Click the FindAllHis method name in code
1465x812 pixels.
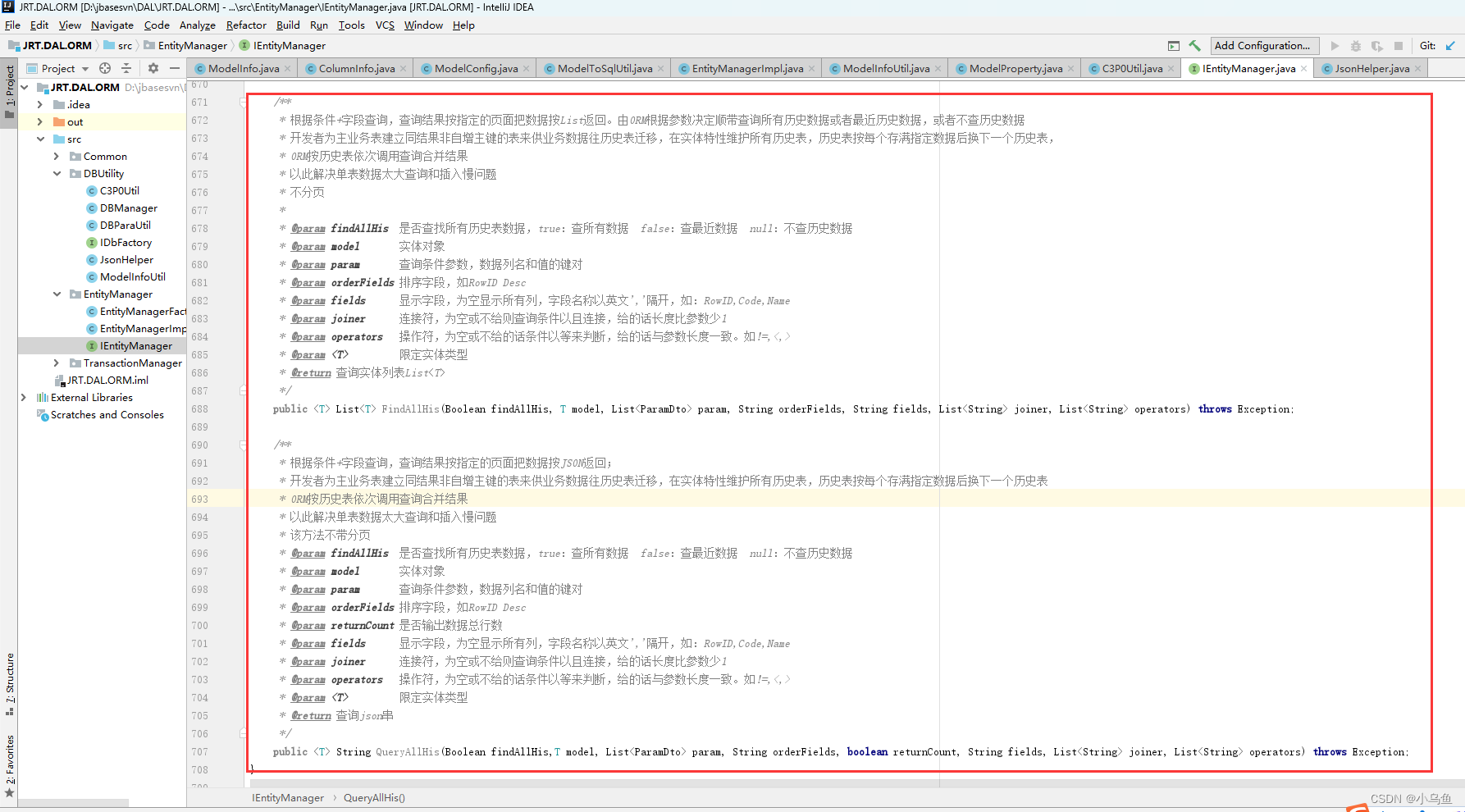[x=411, y=409]
